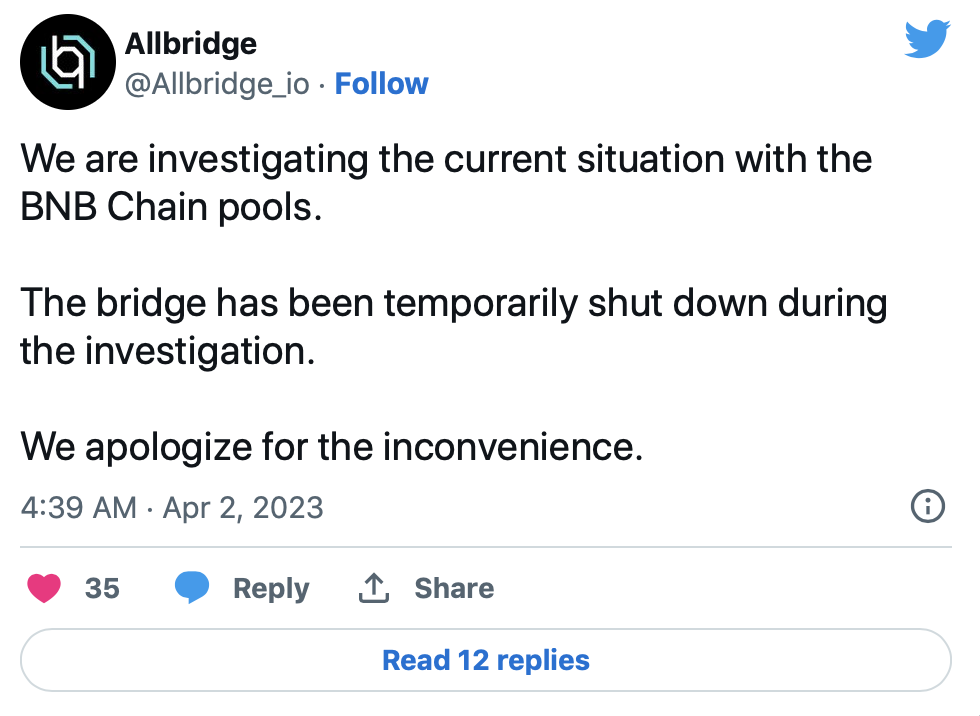Open the @Allbridge_io handle link
This screenshot has width=980, height=716.
[217, 84]
